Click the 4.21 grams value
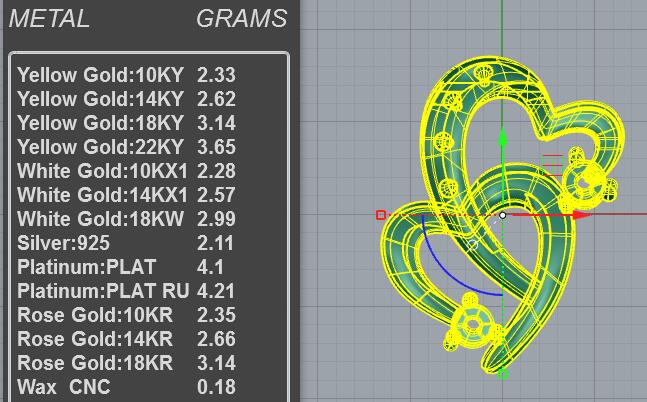 pyautogui.click(x=216, y=291)
